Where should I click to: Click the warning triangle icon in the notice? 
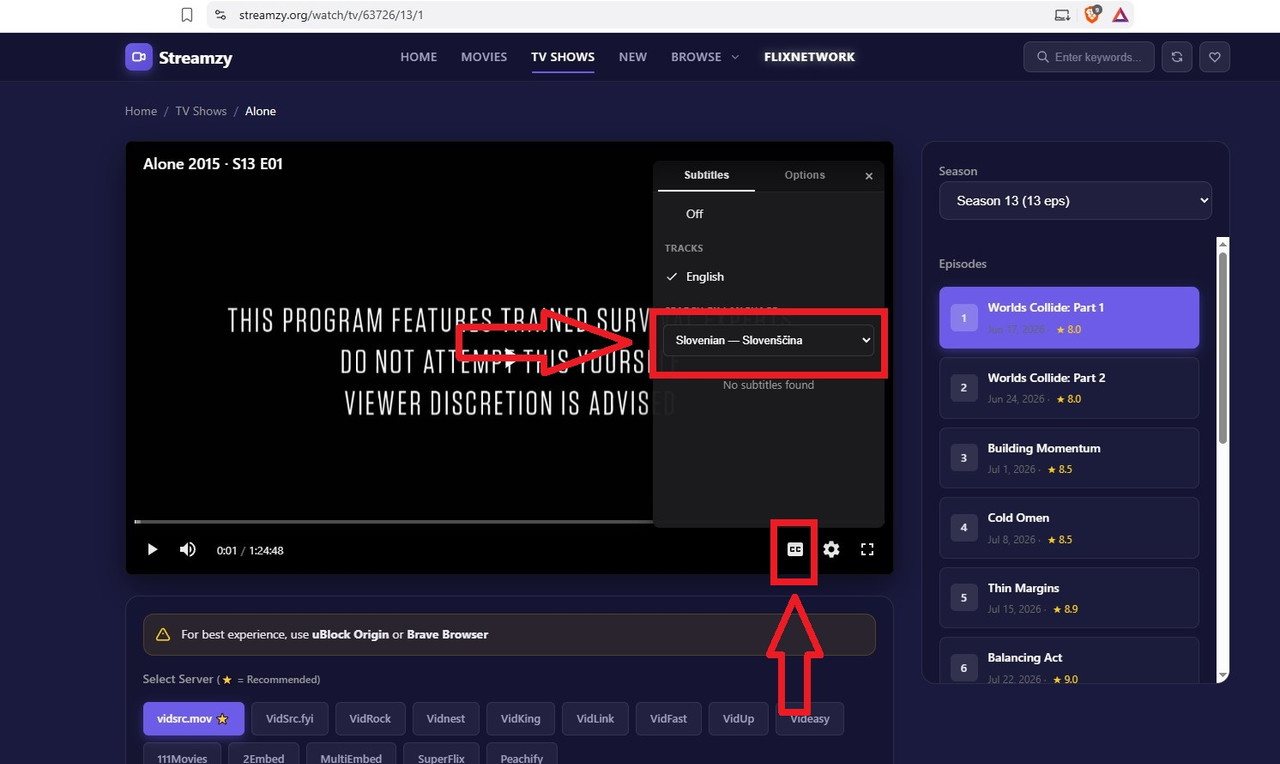click(163, 635)
